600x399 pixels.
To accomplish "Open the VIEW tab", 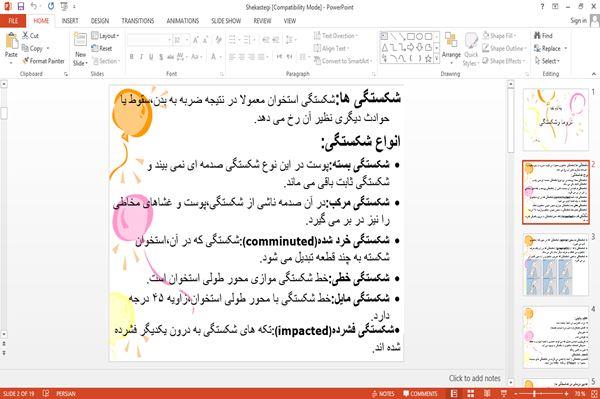I will pos(290,21).
